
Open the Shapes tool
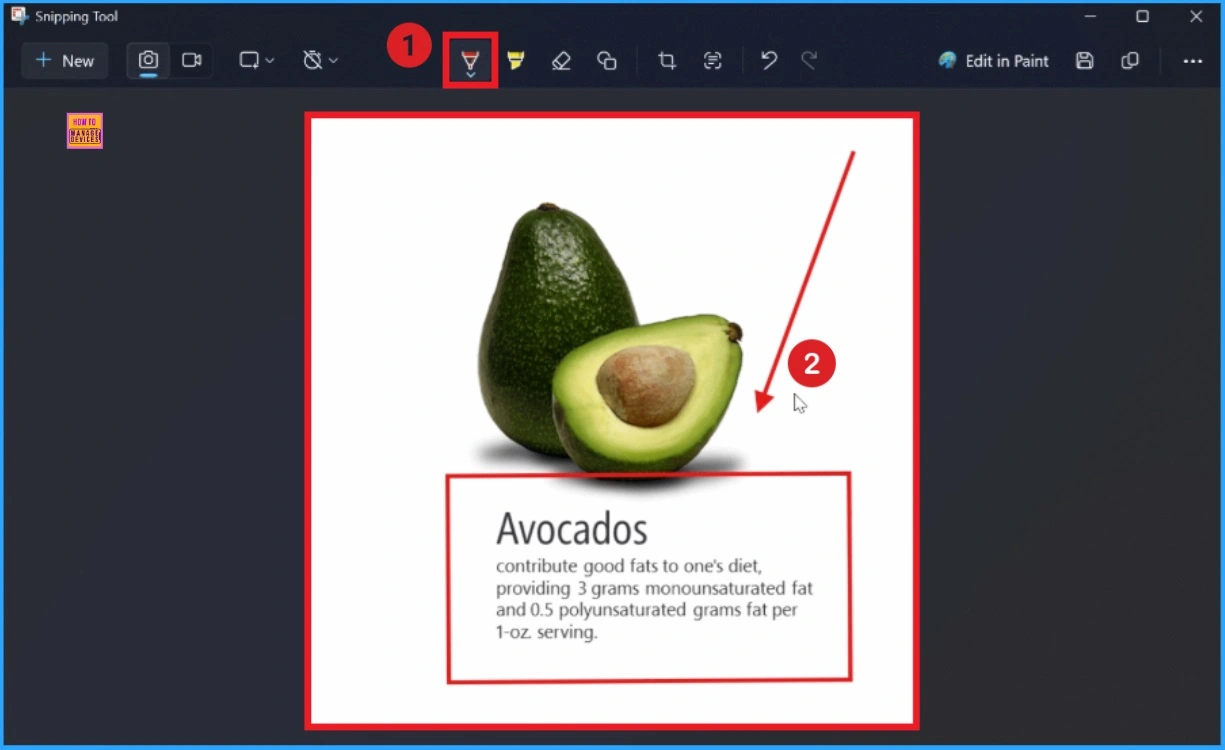tap(607, 61)
